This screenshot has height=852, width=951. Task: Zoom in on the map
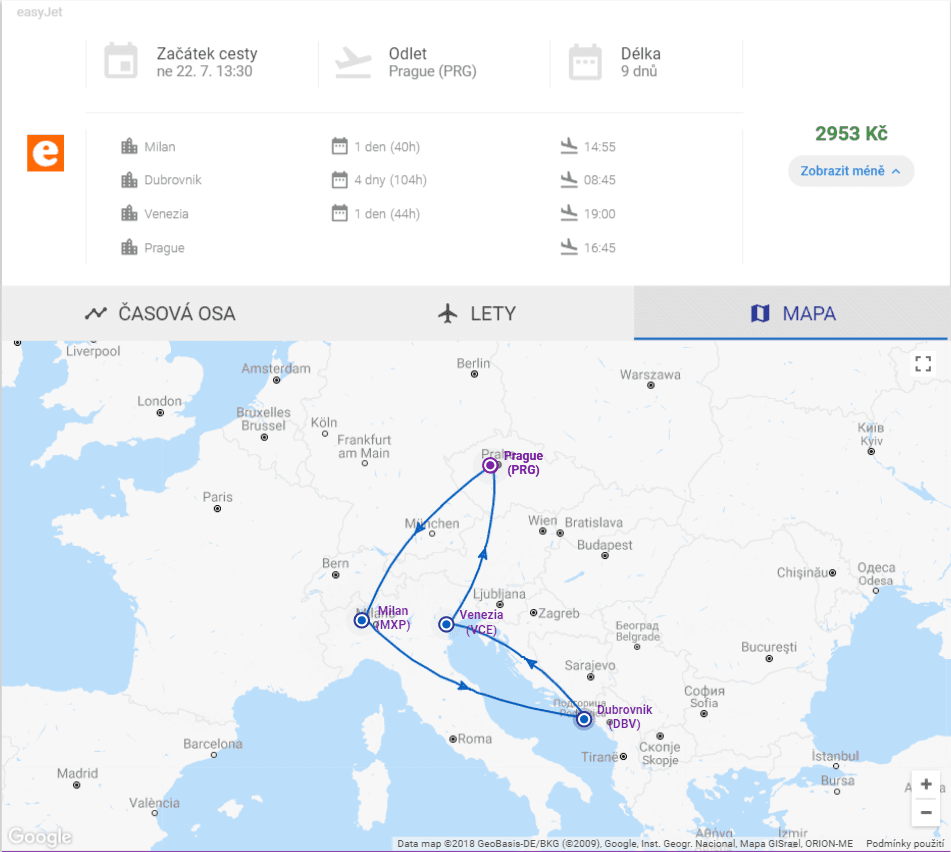tap(926, 784)
